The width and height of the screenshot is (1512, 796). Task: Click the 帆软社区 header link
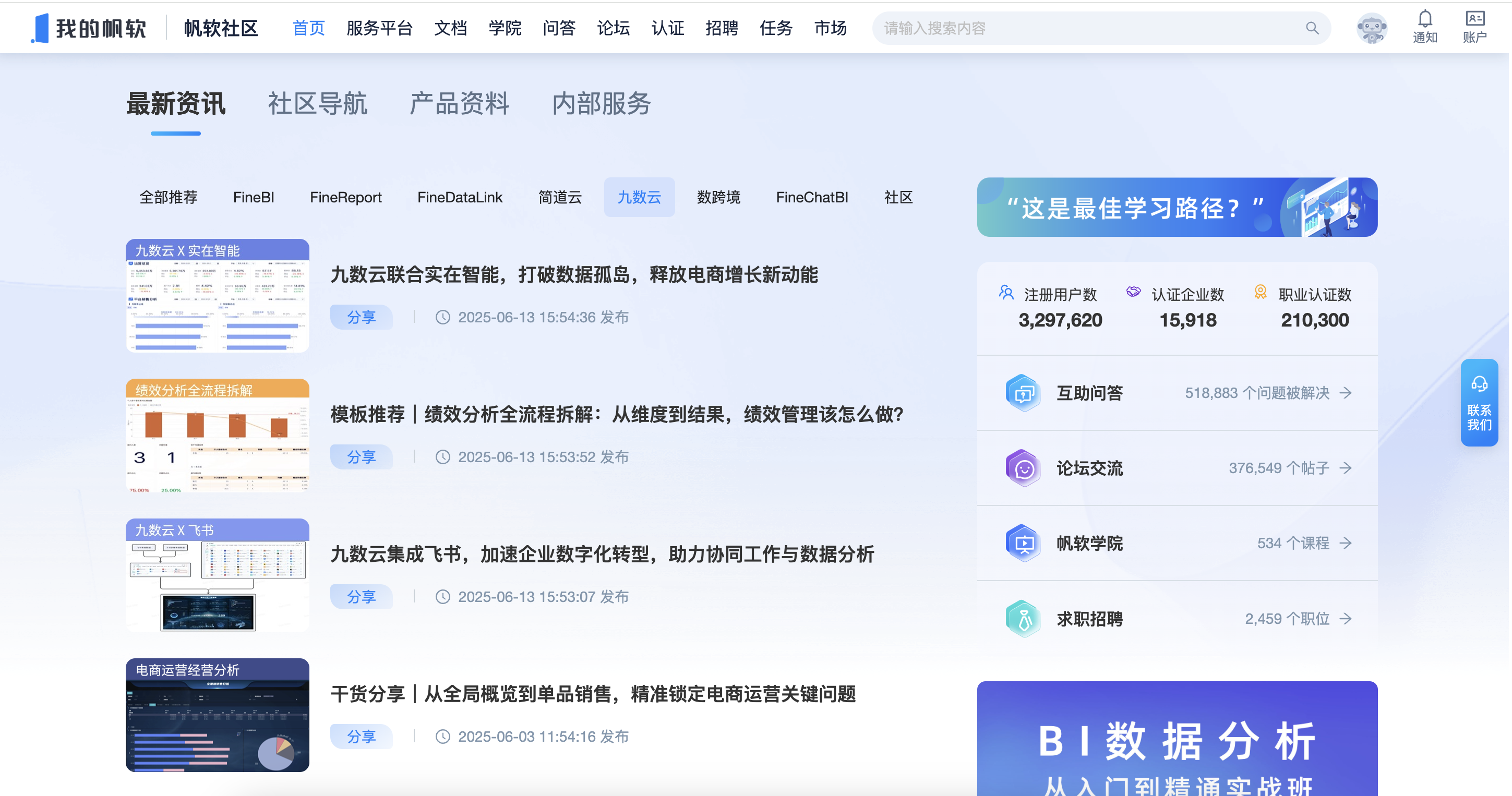pos(221,28)
